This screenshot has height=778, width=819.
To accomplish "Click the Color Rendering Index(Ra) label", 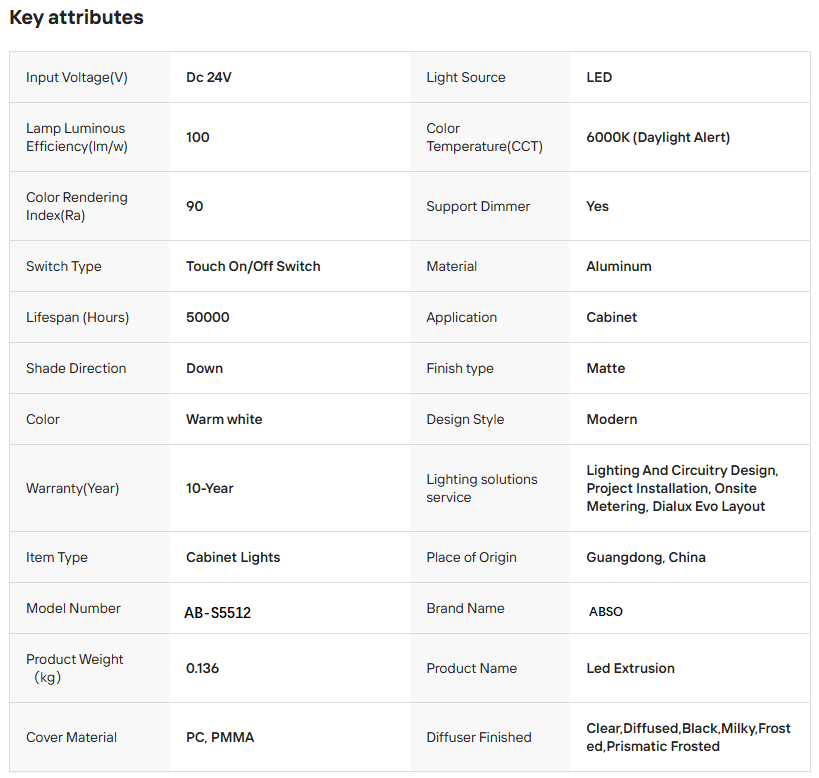I will click(77, 206).
